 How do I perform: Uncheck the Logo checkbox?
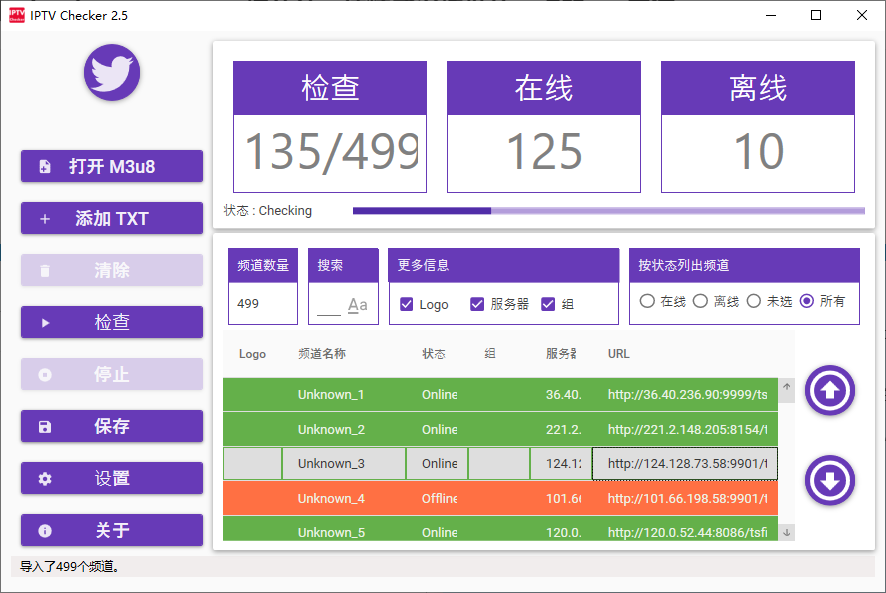[406, 304]
